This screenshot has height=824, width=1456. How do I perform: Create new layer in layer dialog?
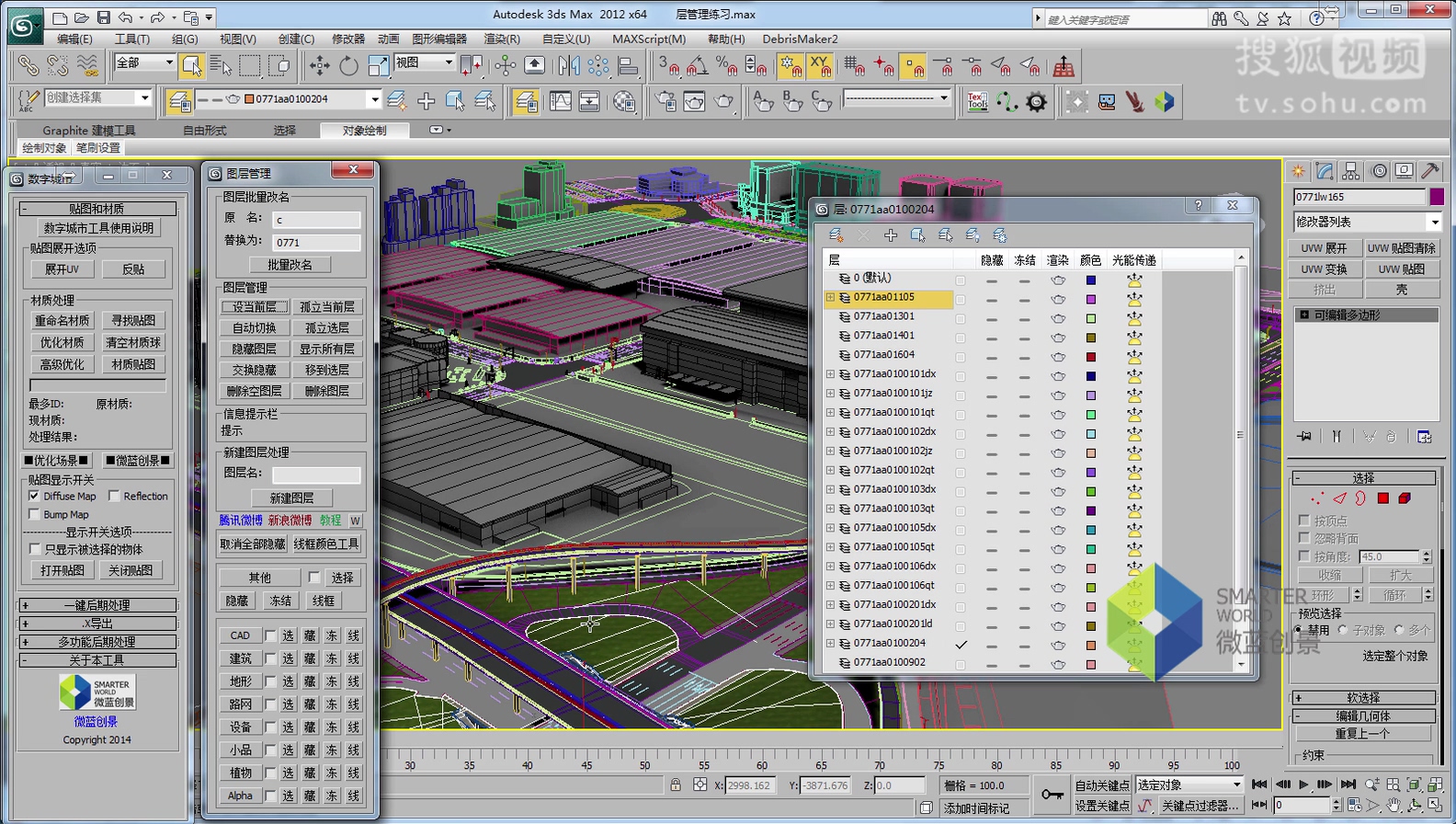(x=836, y=235)
